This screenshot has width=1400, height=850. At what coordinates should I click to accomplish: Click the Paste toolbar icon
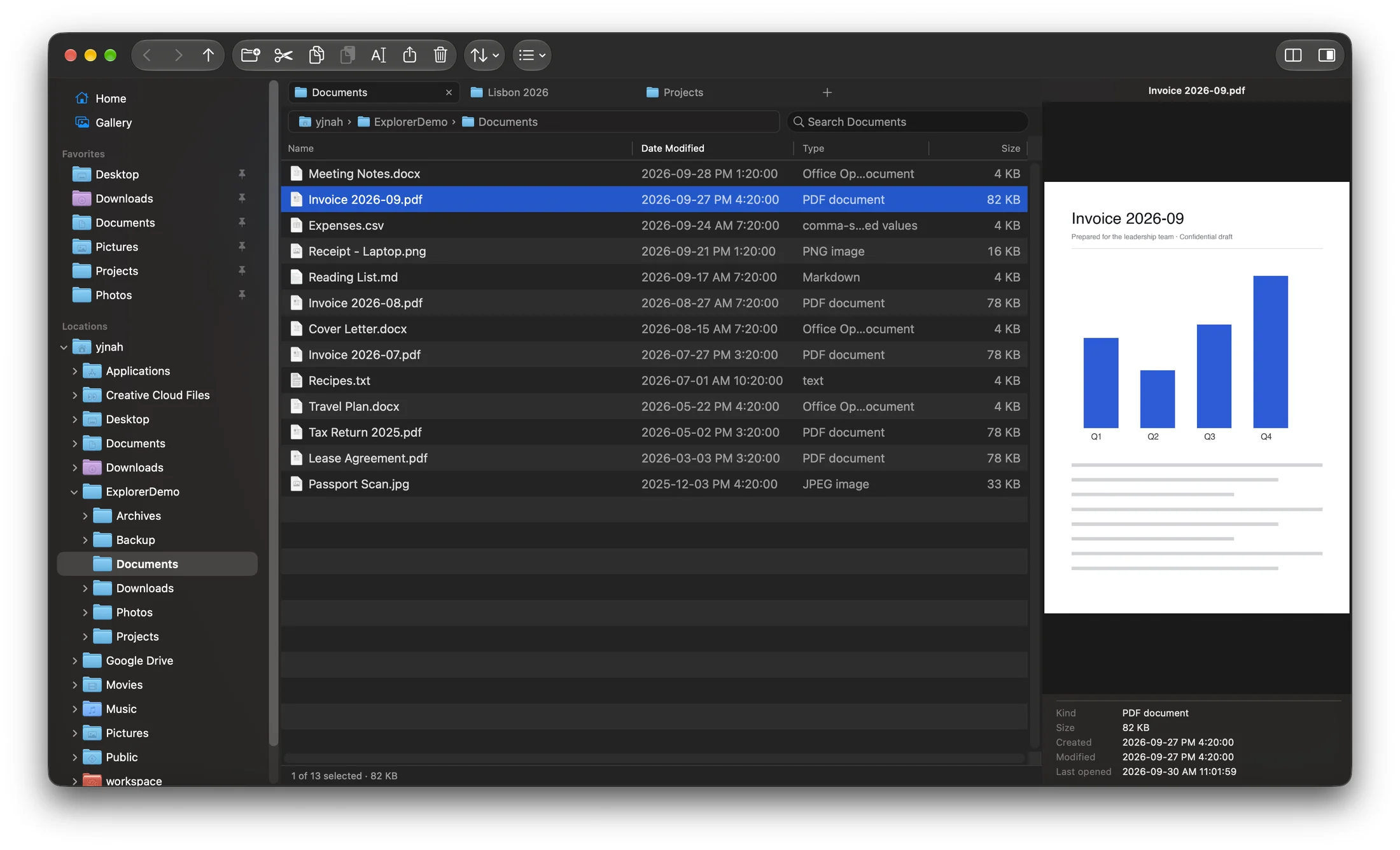347,55
